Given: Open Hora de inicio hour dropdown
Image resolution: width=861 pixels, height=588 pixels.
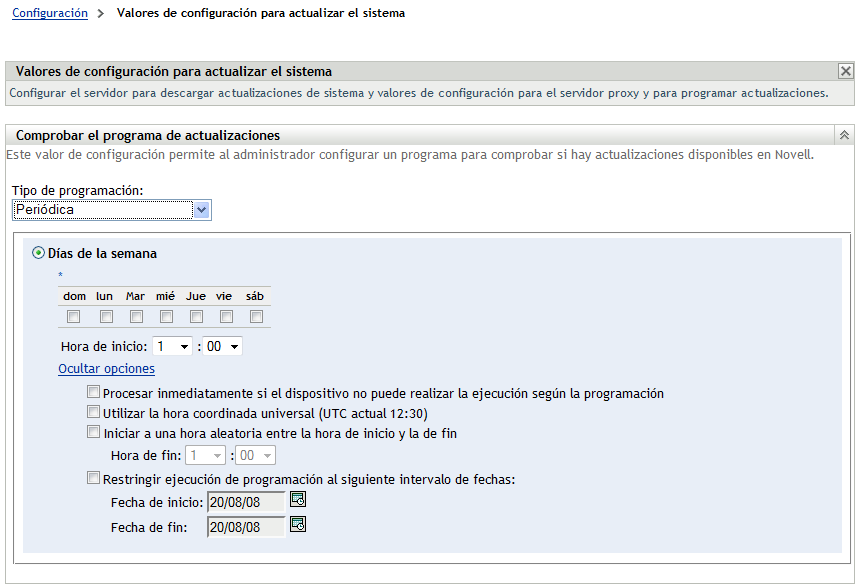Looking at the screenshot, I should pyautogui.click(x=172, y=346).
